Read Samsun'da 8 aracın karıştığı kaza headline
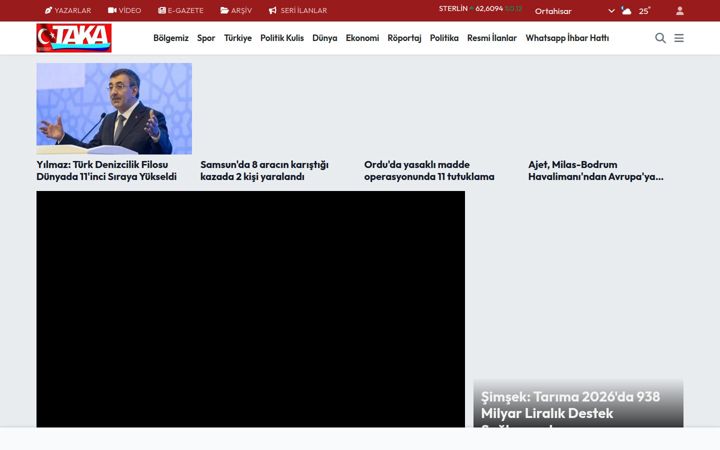 point(264,170)
